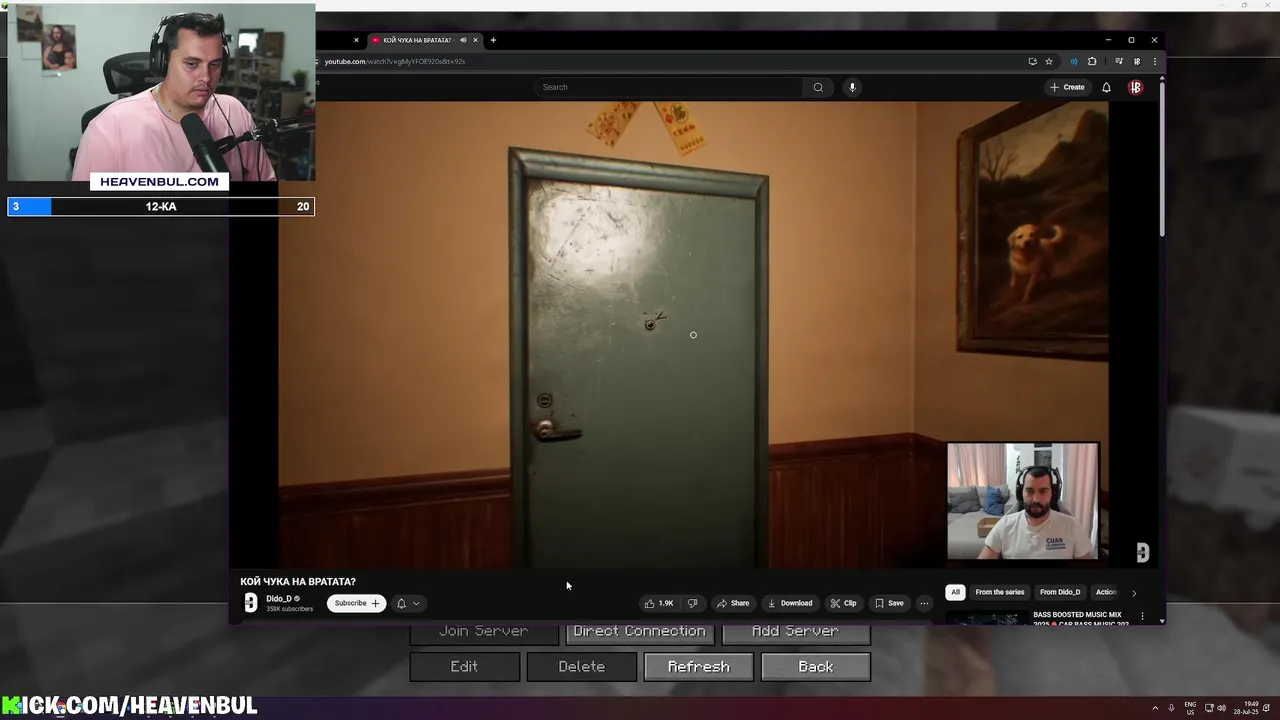Download the video
The image size is (1280, 720).
coord(790,603)
